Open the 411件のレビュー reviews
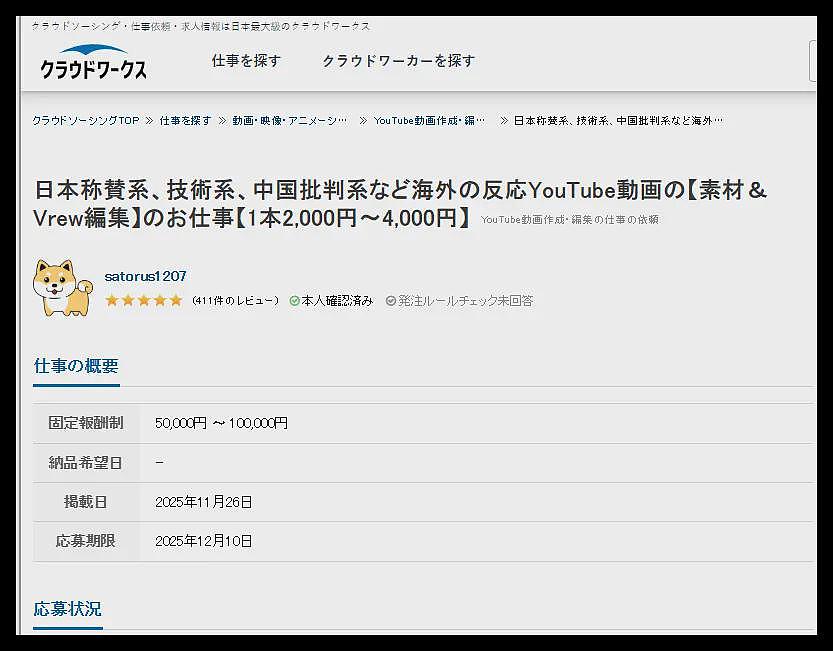The width and height of the screenshot is (833, 651). click(235, 301)
